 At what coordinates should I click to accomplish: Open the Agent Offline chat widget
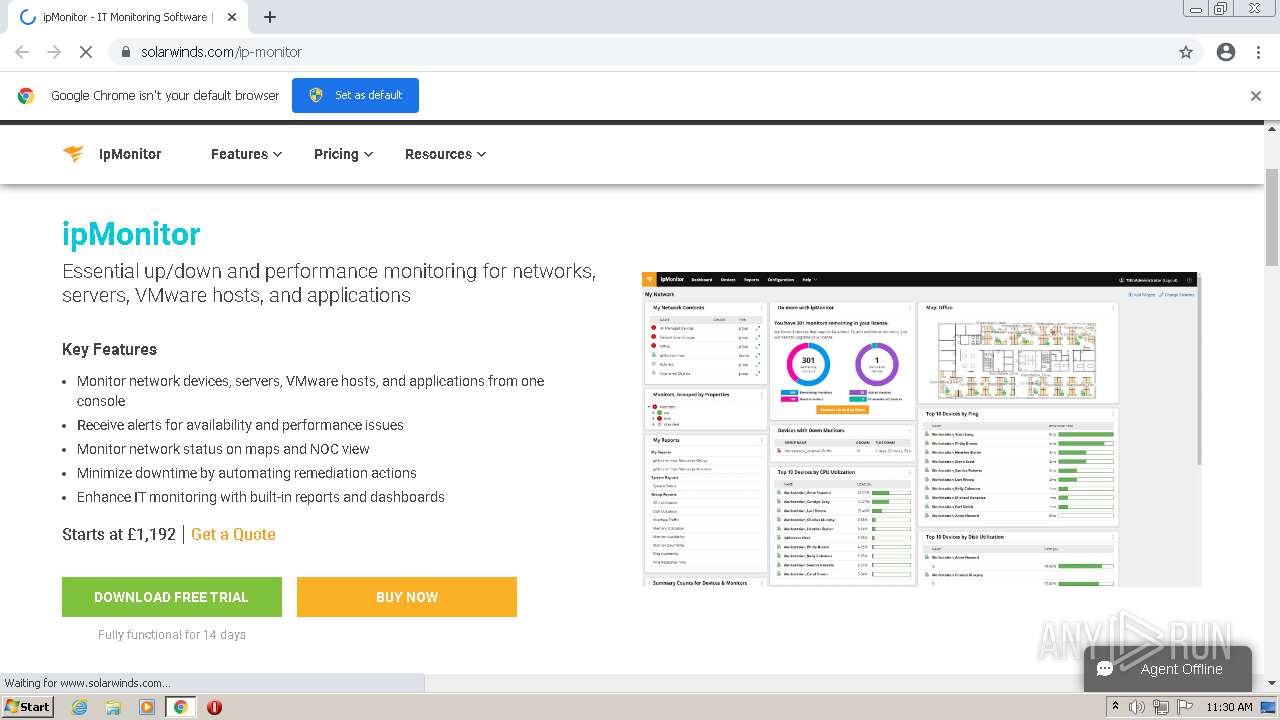coord(1168,669)
